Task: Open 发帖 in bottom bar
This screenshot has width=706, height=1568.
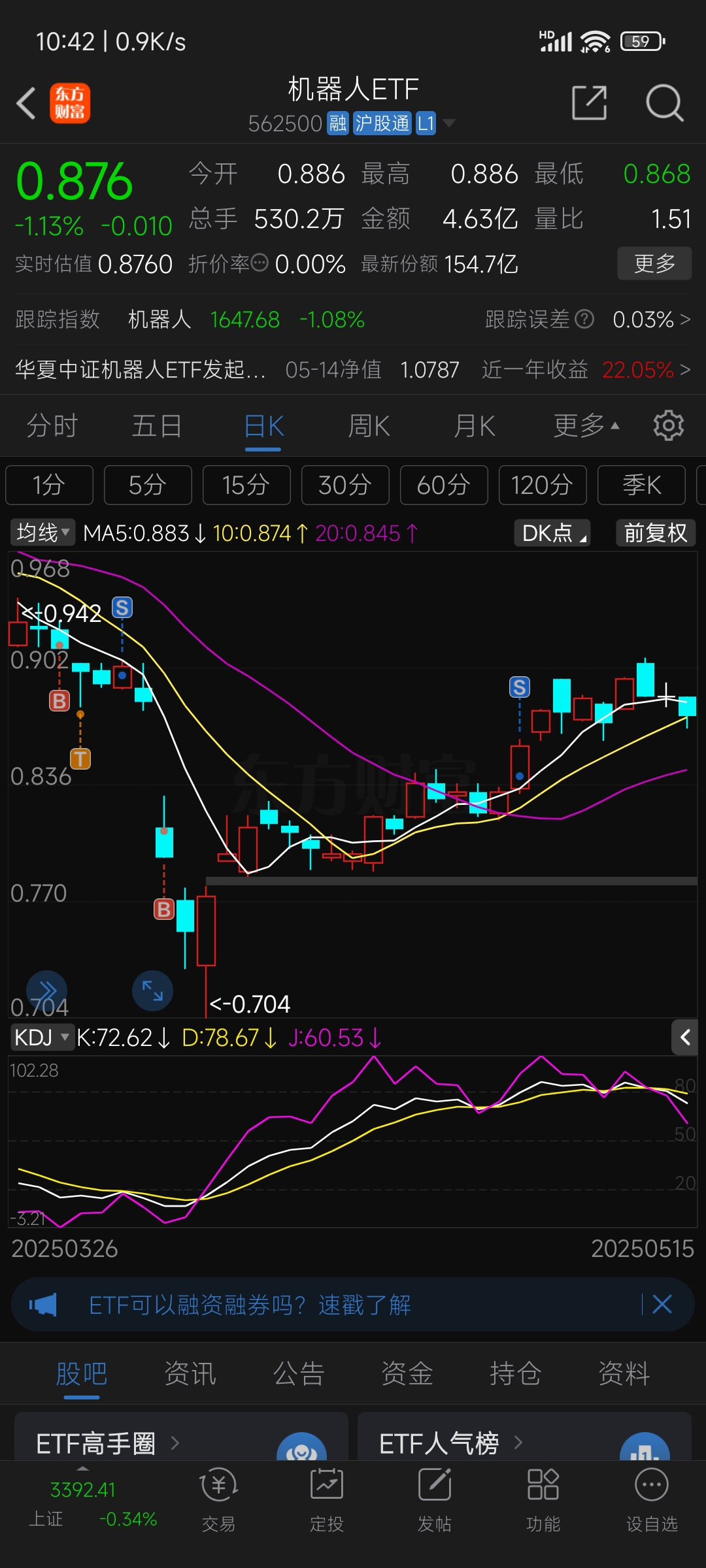Action: (435, 1499)
